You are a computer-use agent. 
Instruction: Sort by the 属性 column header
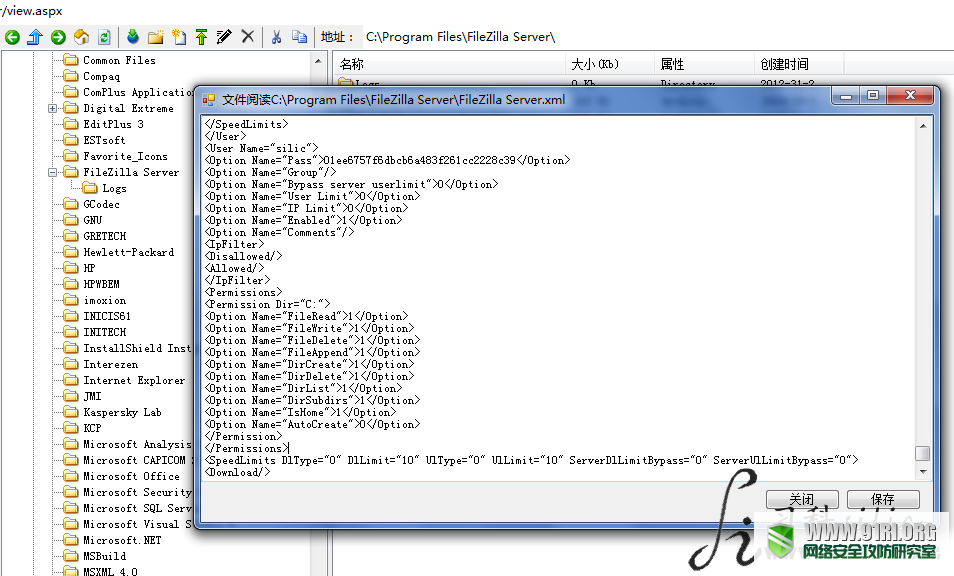704,64
